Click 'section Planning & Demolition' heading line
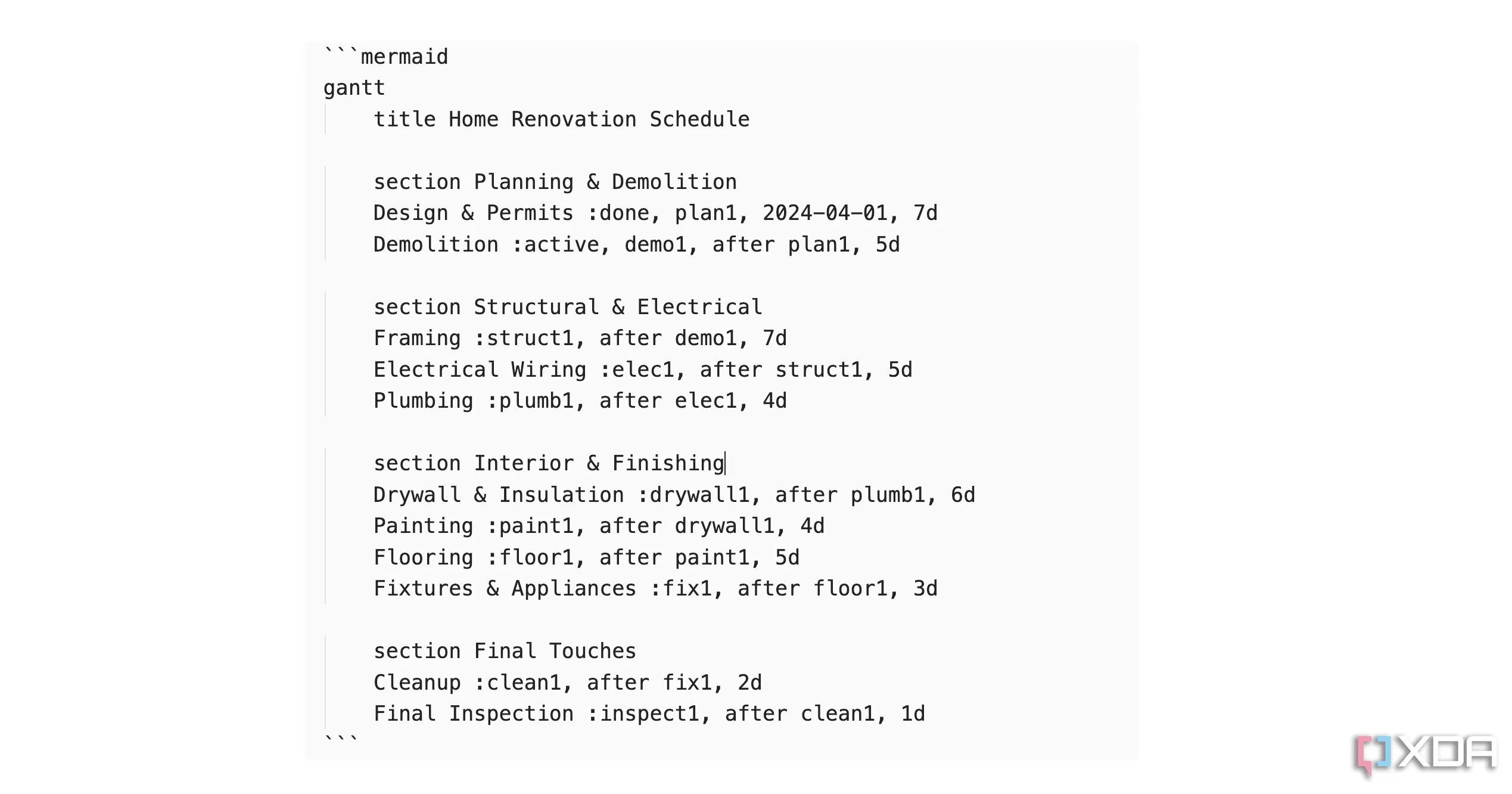 click(555, 182)
